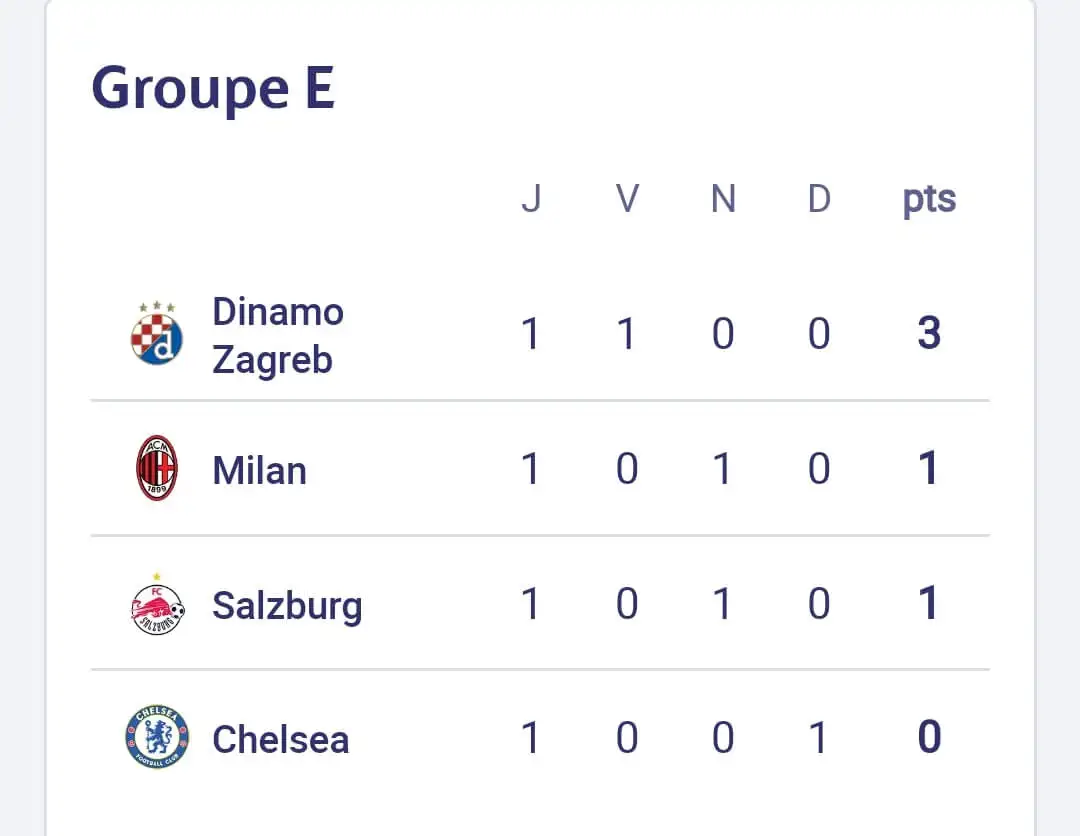Sort by the pts column header
This screenshot has height=836, width=1080.
(x=929, y=199)
